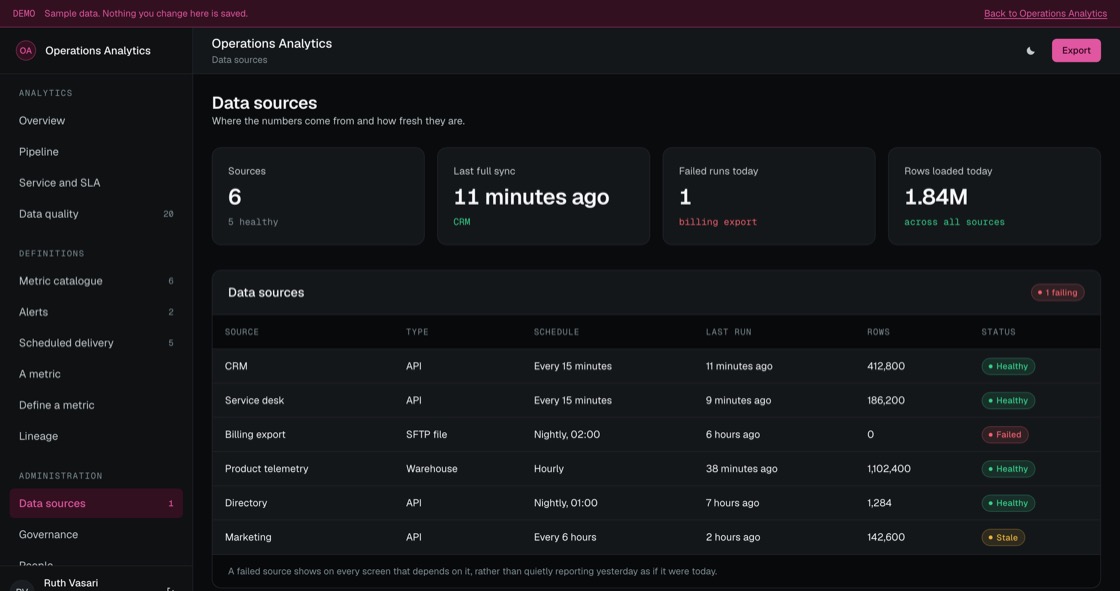Click the Warehouse type cell

pos(431,469)
